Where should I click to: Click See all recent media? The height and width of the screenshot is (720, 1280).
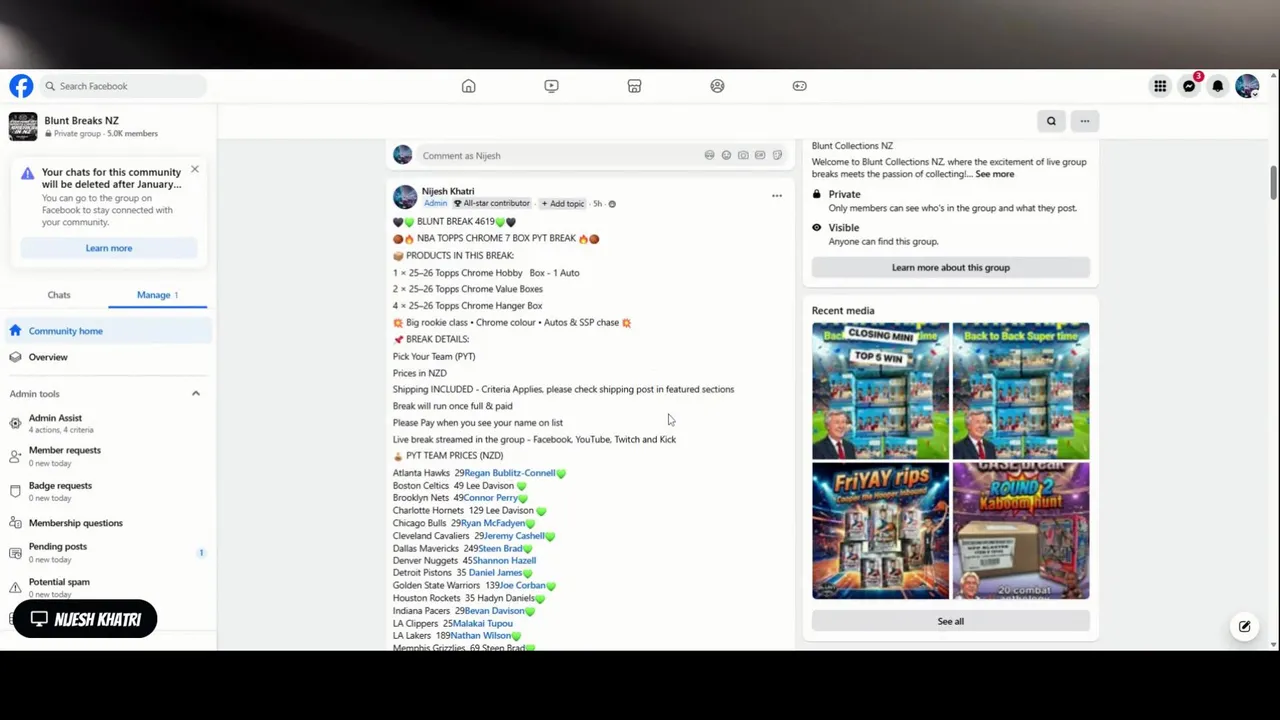pyautogui.click(x=950, y=621)
